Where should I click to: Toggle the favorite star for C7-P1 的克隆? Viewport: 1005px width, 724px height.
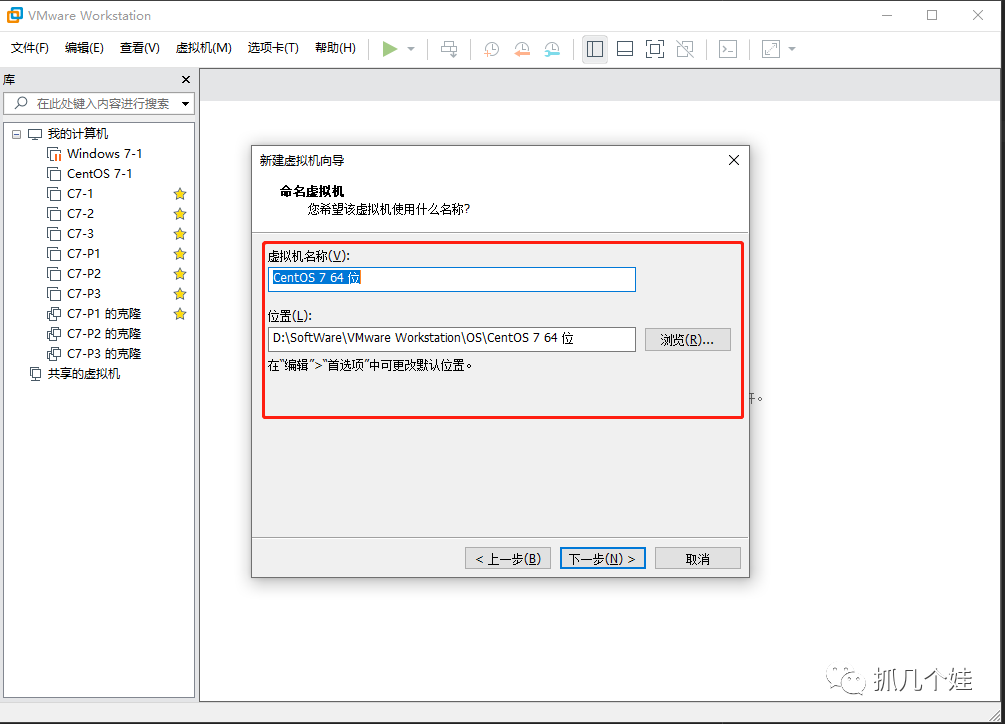180,314
